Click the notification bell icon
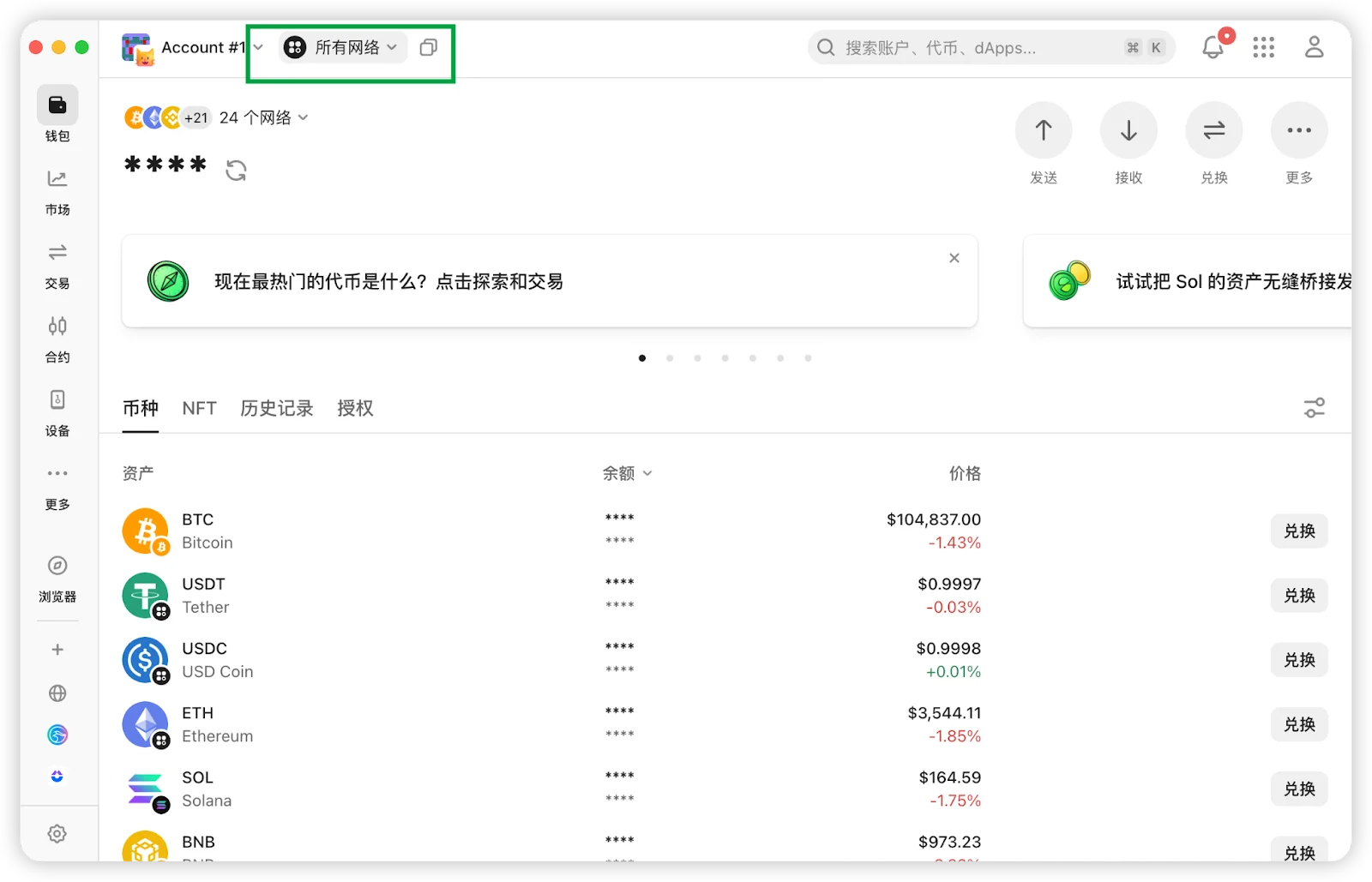 [x=1213, y=47]
